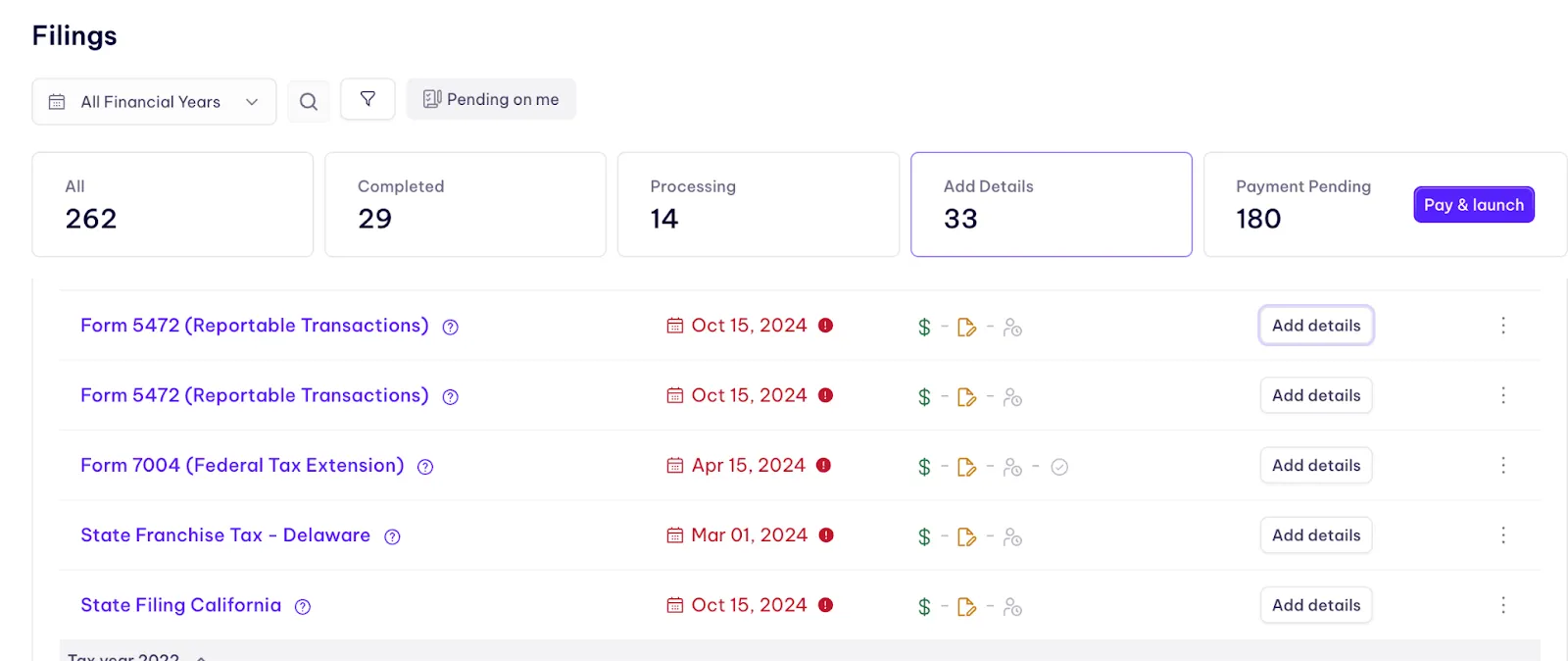This screenshot has height=661, width=1568.
Task: Open the first Form 5472 filing link
Action: [x=255, y=326]
